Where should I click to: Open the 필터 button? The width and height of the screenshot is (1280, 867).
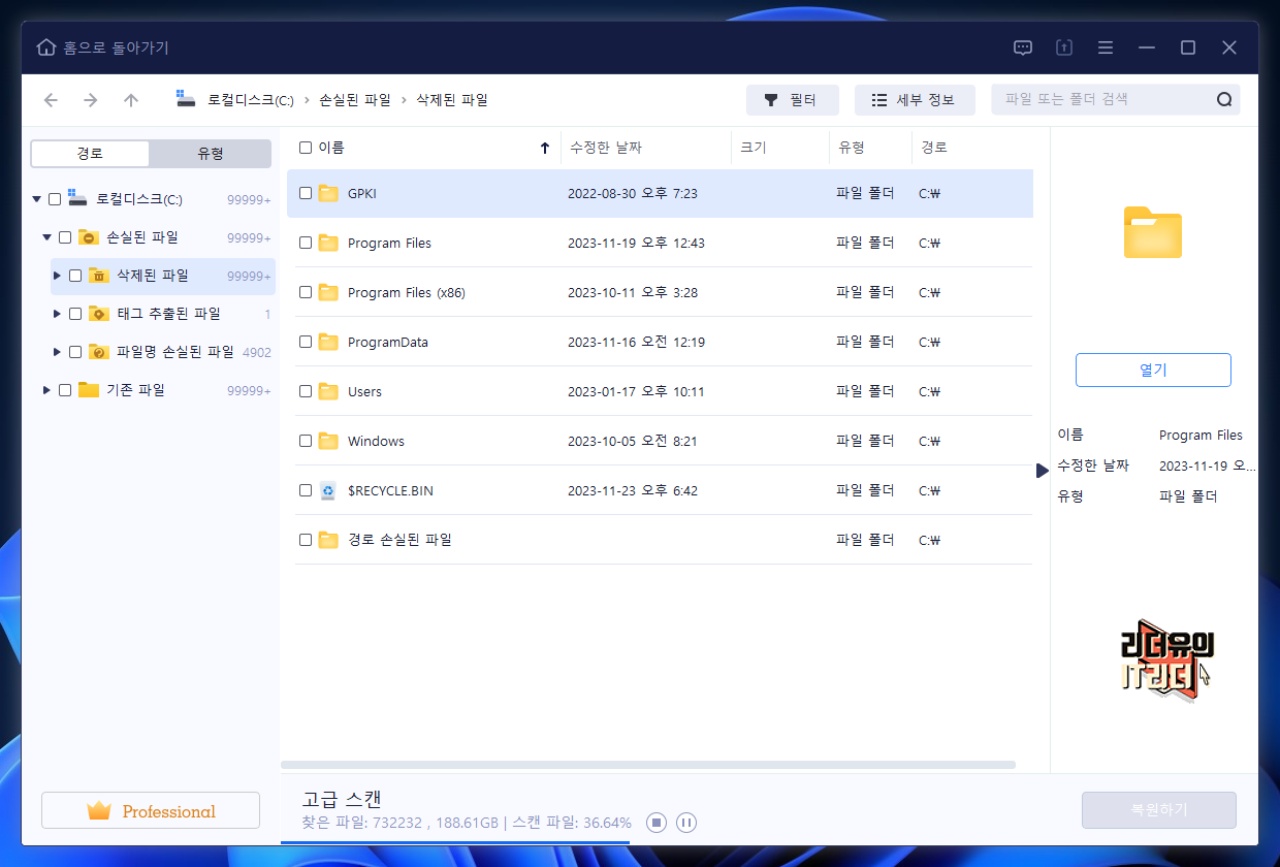(x=792, y=100)
